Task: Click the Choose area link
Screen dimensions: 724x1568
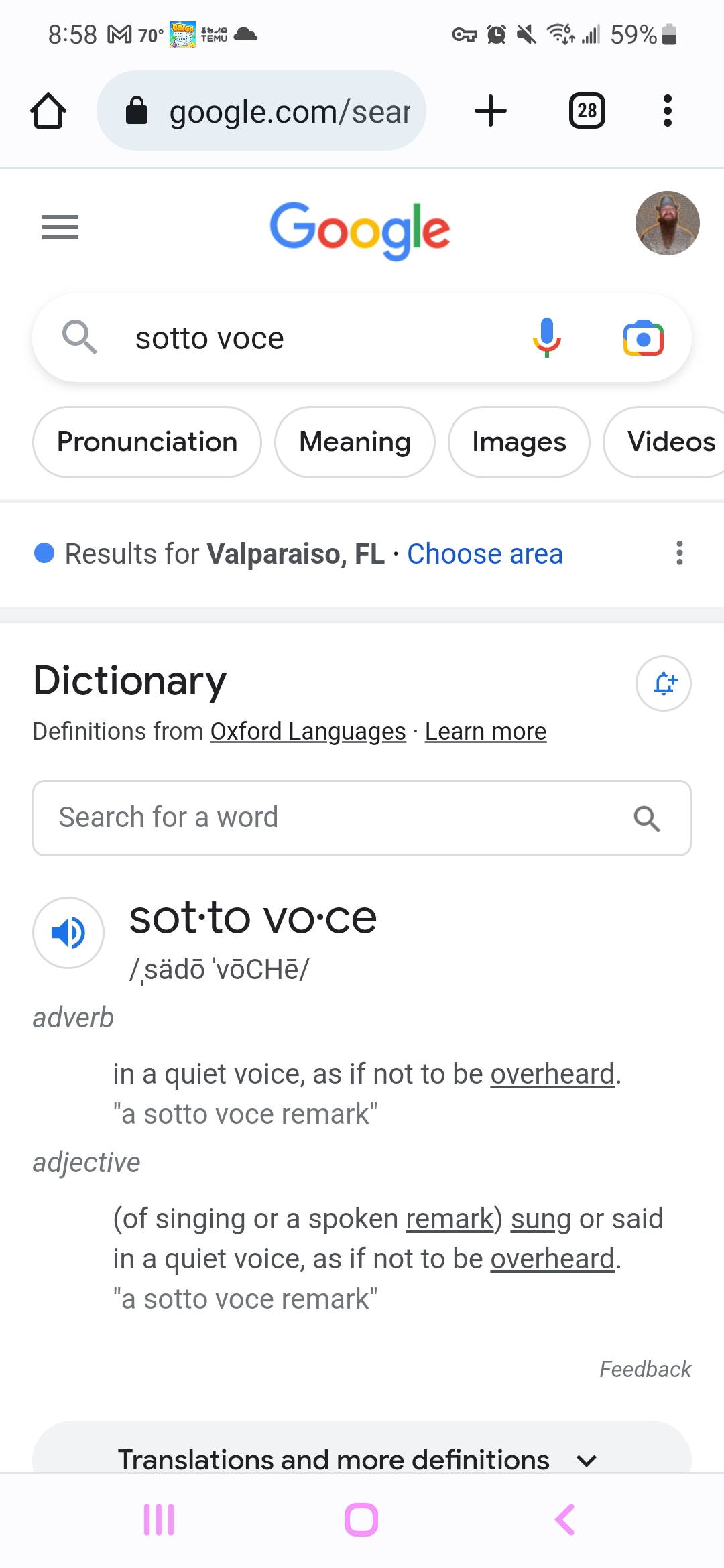Action: point(485,554)
